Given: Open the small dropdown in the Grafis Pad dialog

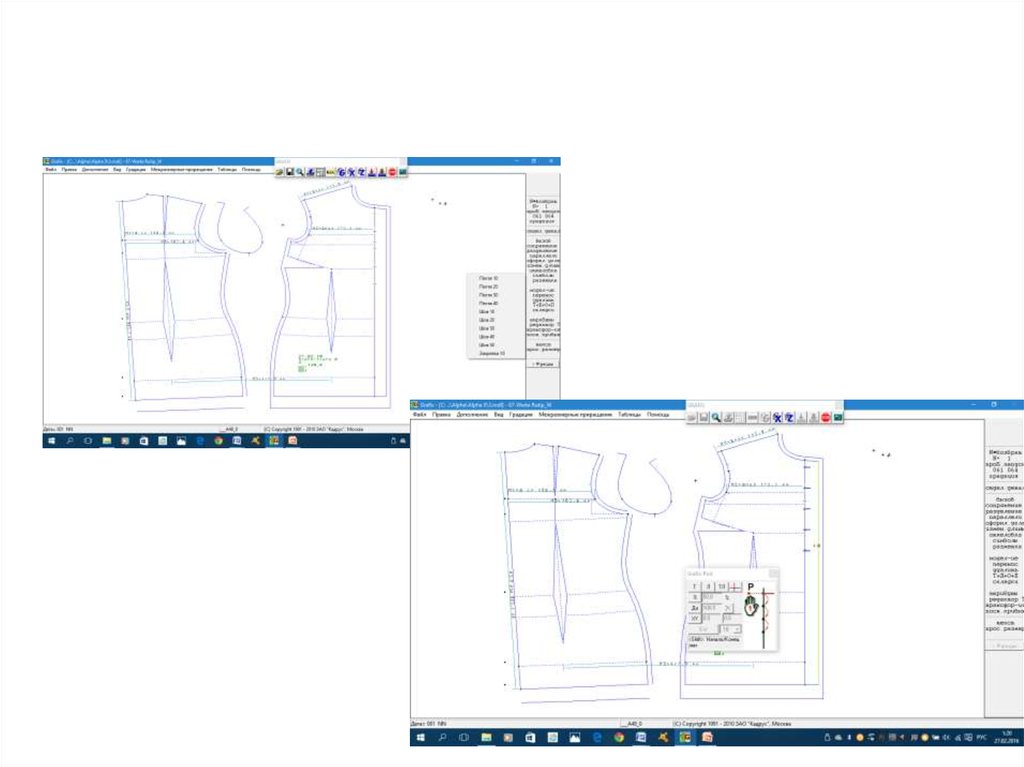Looking at the screenshot, I should coord(731,629).
